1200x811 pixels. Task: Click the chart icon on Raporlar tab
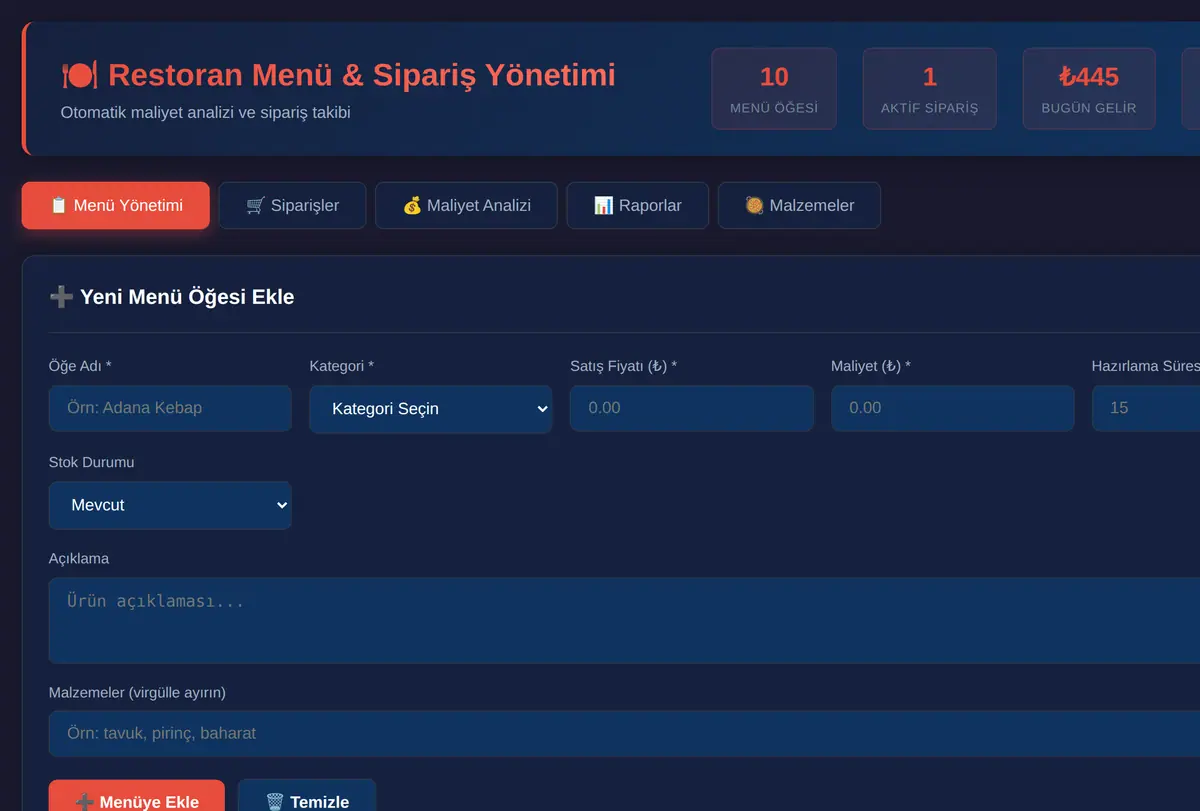point(603,205)
